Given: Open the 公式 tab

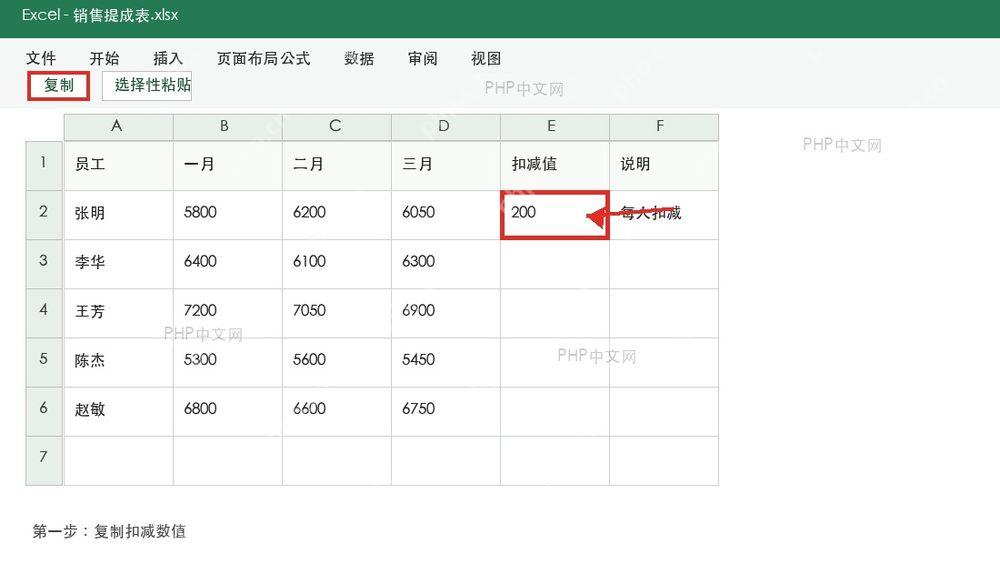Looking at the screenshot, I should tap(295, 59).
